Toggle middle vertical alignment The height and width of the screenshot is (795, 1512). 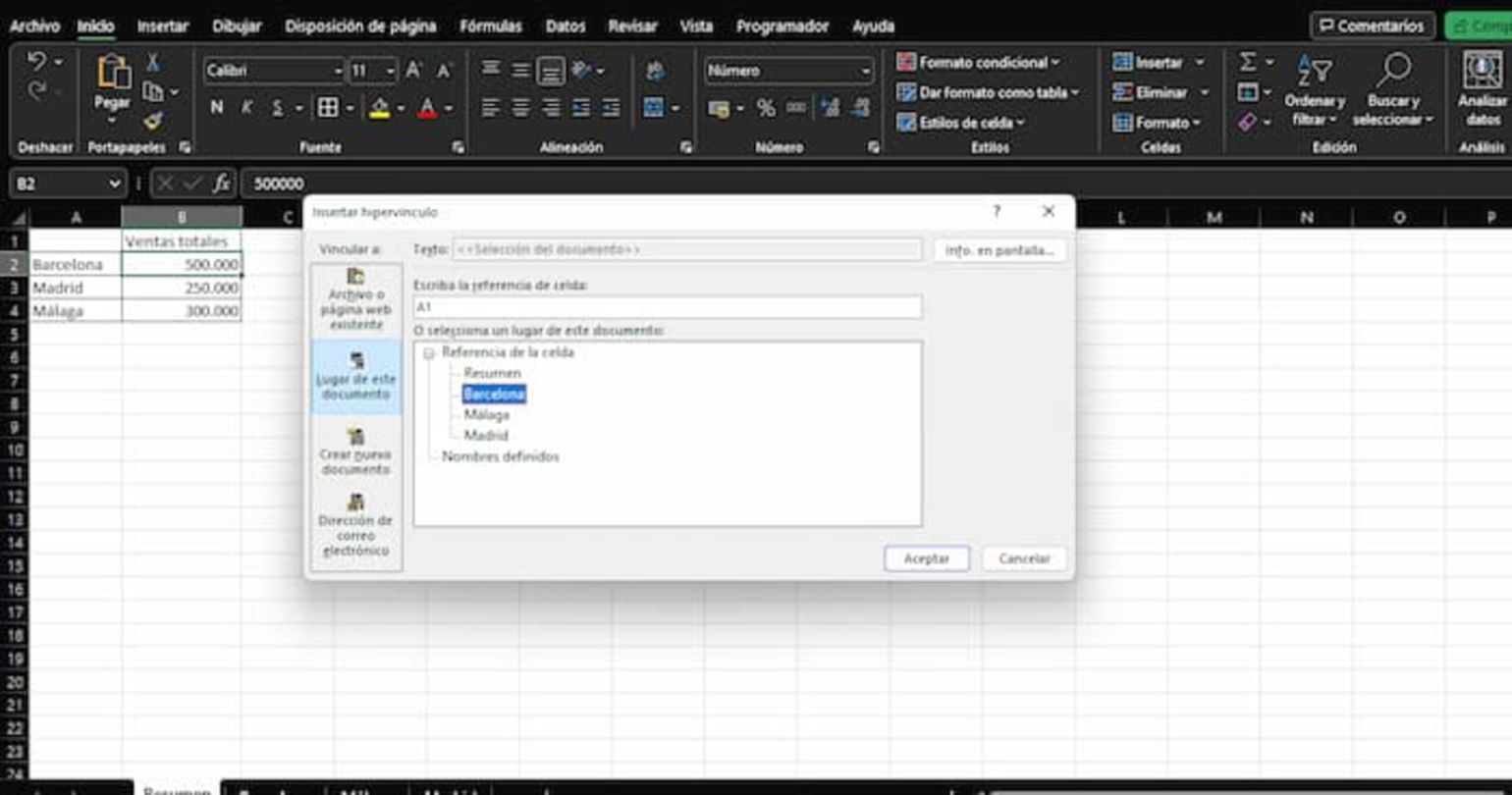coord(521,71)
